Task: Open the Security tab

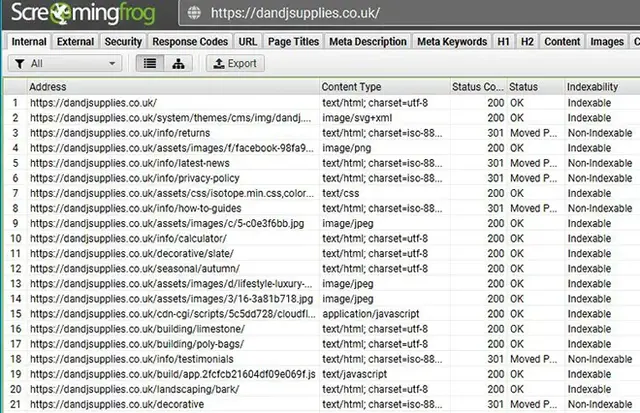Action: [x=123, y=42]
